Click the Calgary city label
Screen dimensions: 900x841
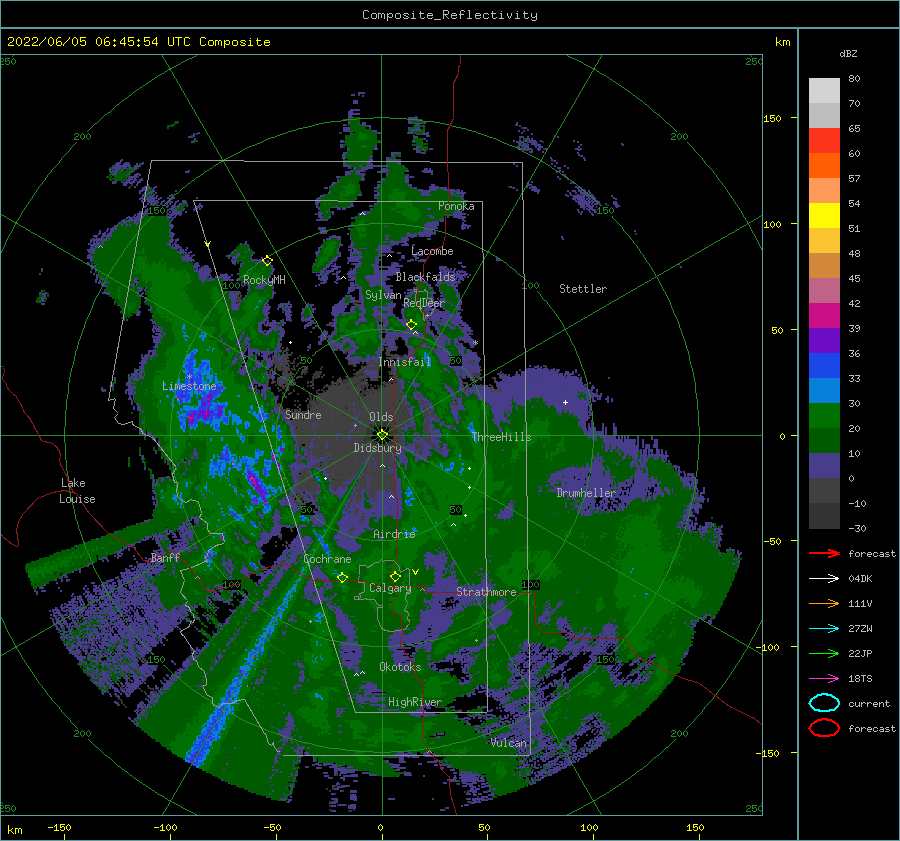[390, 588]
